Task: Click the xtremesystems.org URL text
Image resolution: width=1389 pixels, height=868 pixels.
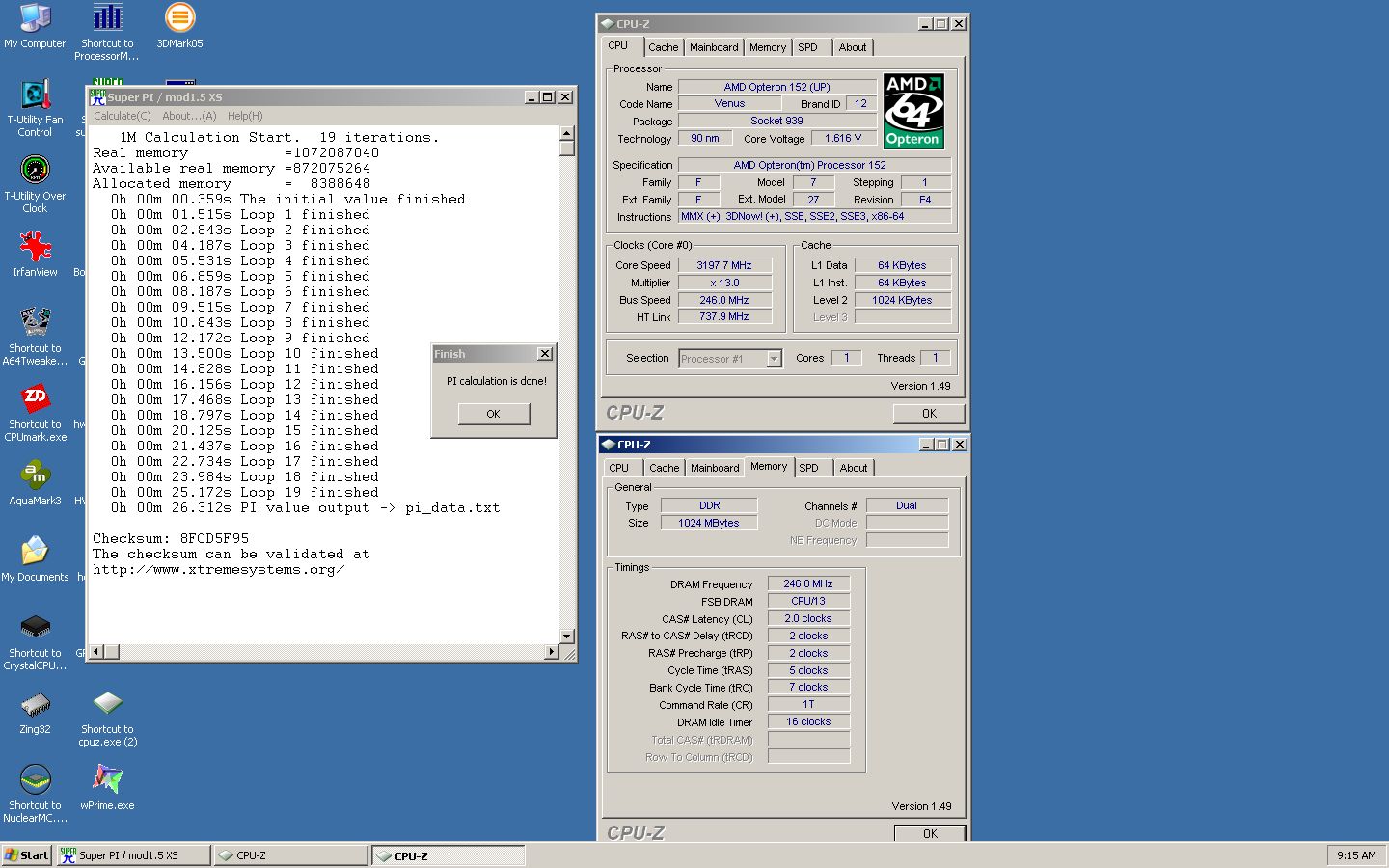Action: click(x=218, y=570)
